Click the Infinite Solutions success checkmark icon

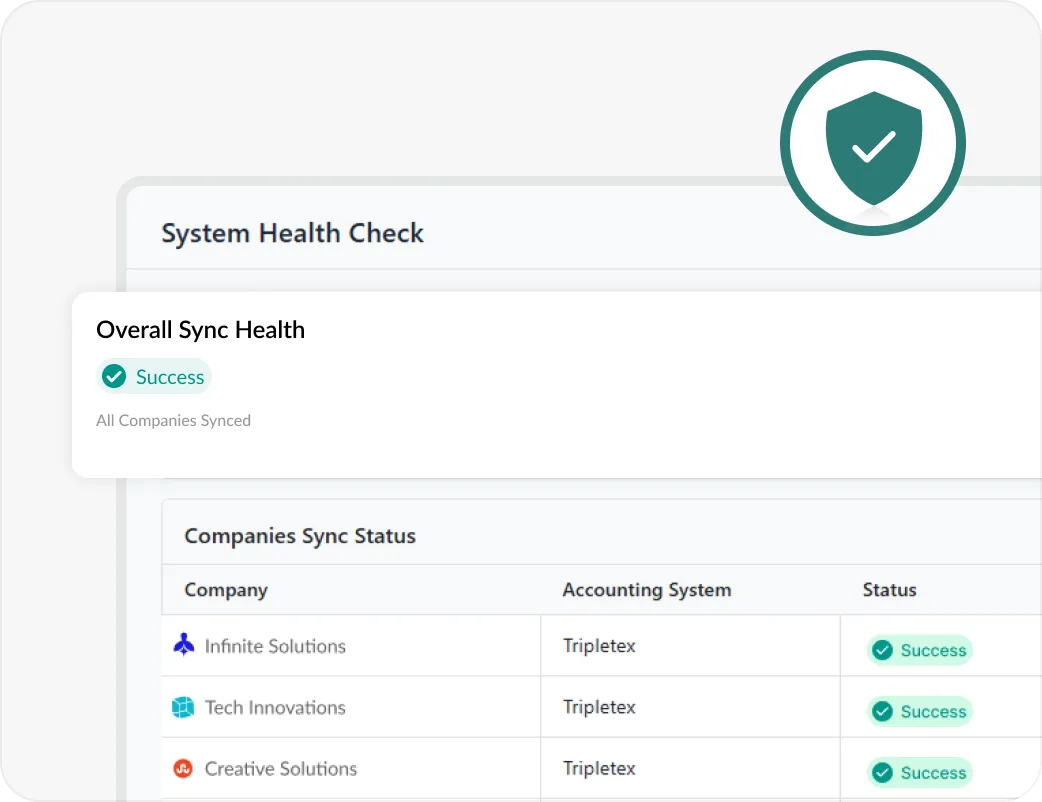click(883, 650)
